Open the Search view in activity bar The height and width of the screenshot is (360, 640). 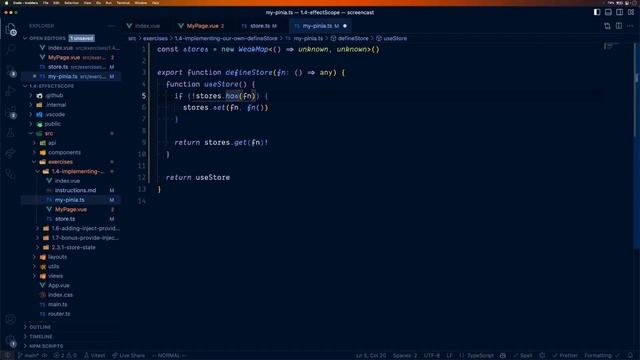[x=11, y=49]
